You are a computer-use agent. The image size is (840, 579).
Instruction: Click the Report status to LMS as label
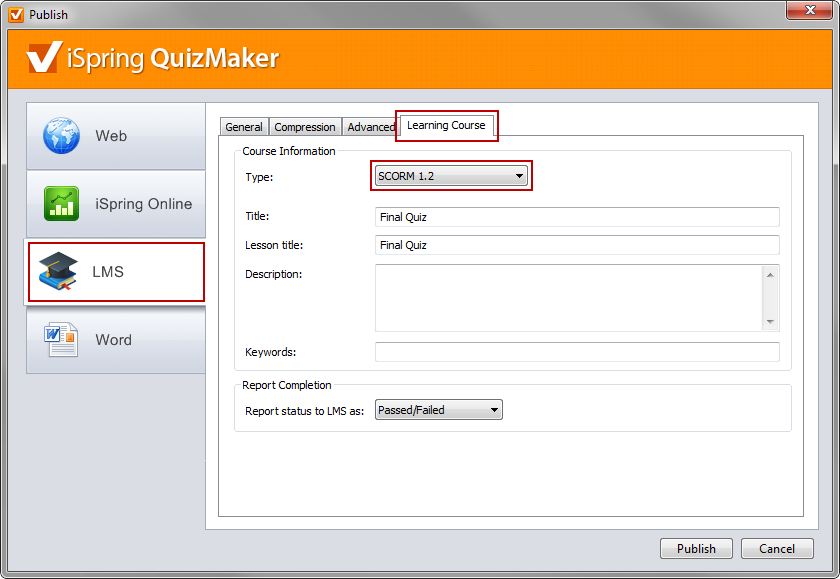point(304,411)
